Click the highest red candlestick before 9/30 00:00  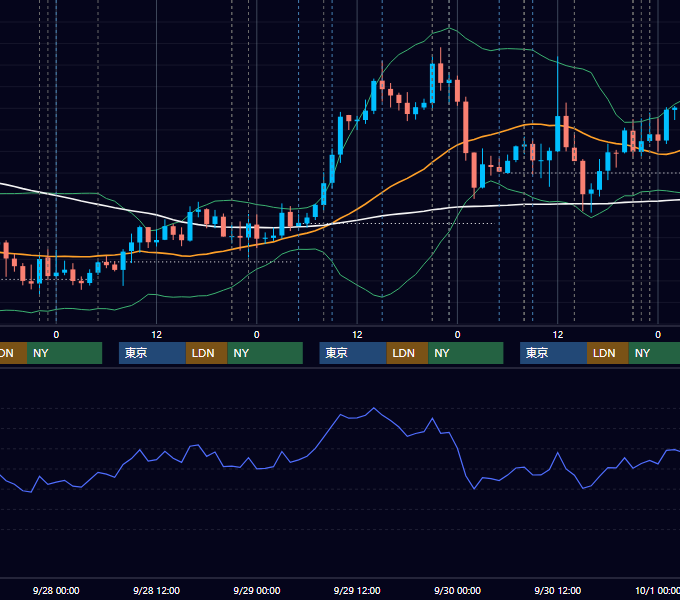[x=441, y=73]
